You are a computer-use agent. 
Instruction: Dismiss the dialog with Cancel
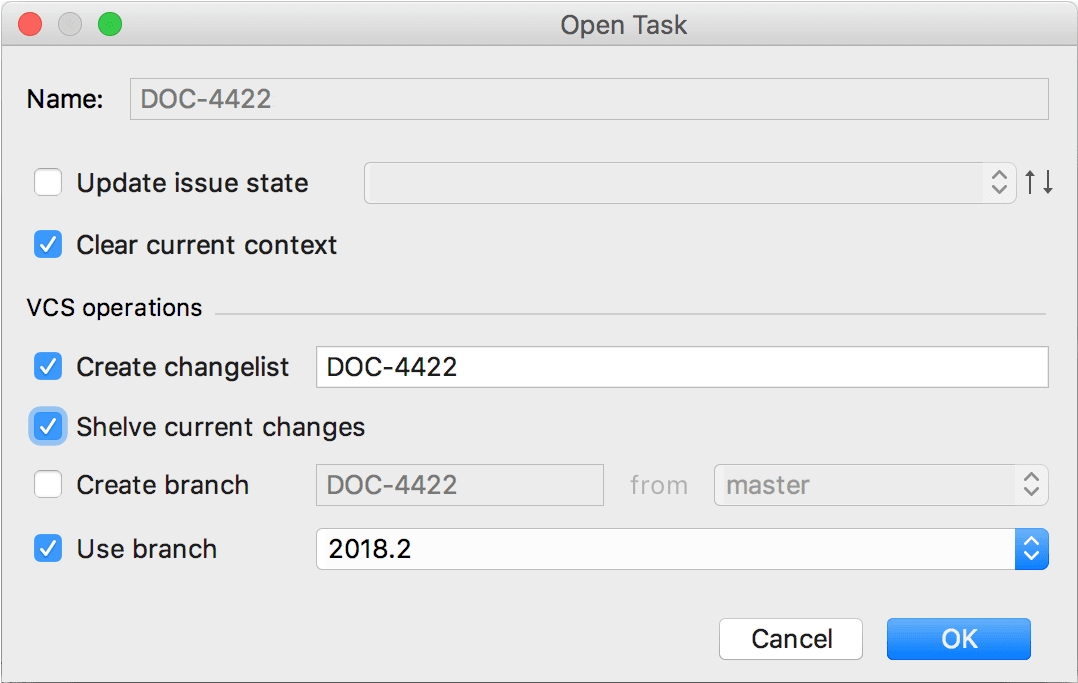[x=790, y=639]
